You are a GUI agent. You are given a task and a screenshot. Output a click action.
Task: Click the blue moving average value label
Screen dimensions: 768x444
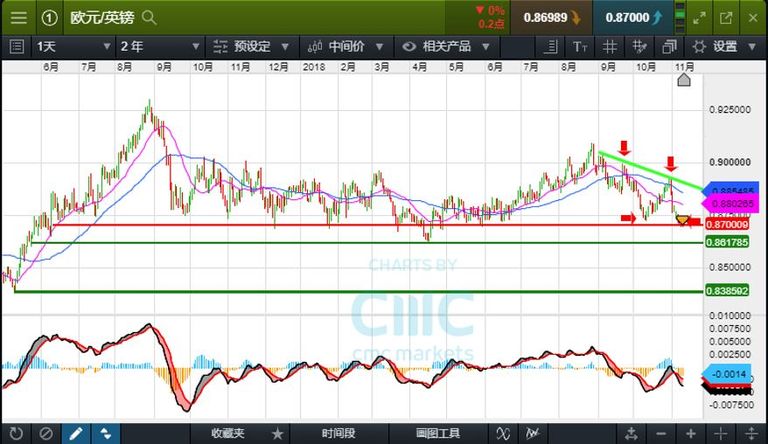[730, 189]
